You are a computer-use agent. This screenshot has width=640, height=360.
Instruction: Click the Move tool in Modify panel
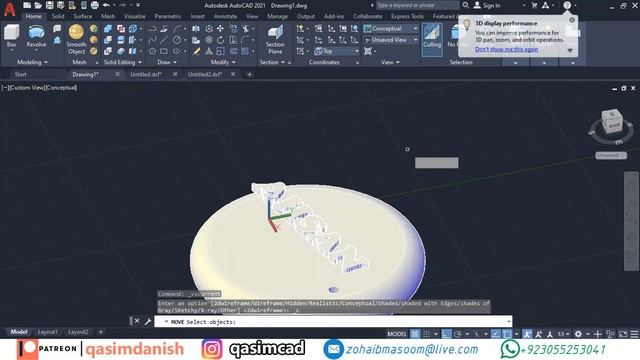[x=220, y=29]
